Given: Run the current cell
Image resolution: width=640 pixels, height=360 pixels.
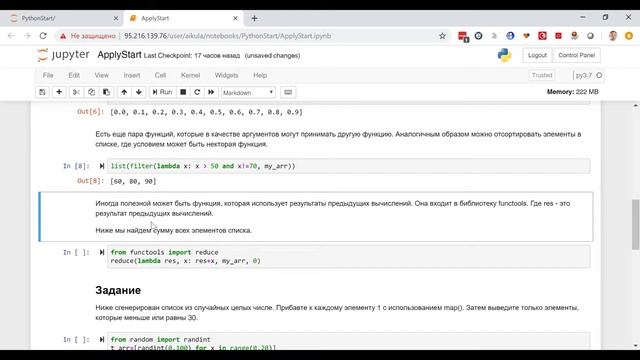Looking at the screenshot, I should [x=162, y=92].
